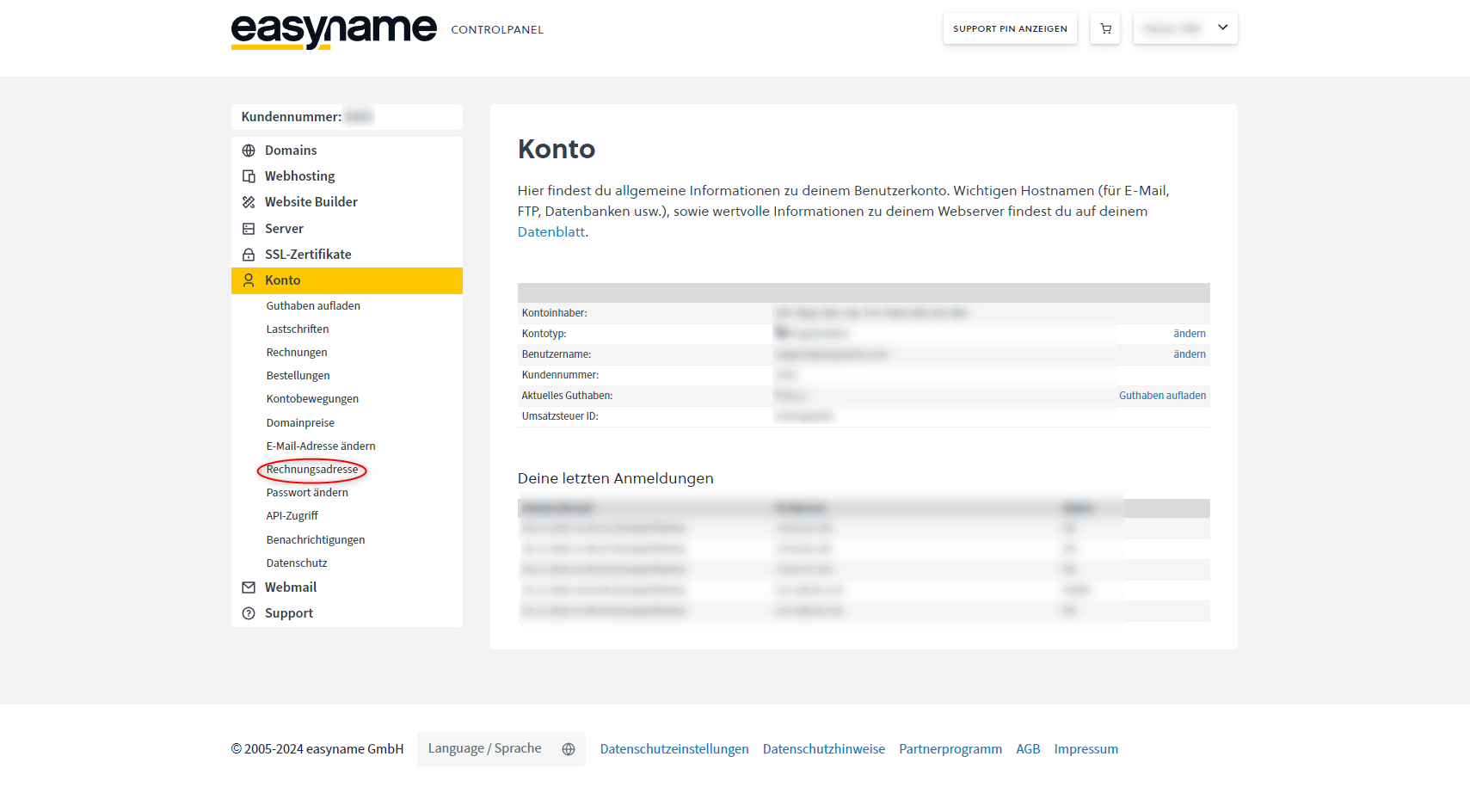Open the shopping cart
Image resolution: width=1470 pixels, height=812 pixels.
pos(1105,28)
